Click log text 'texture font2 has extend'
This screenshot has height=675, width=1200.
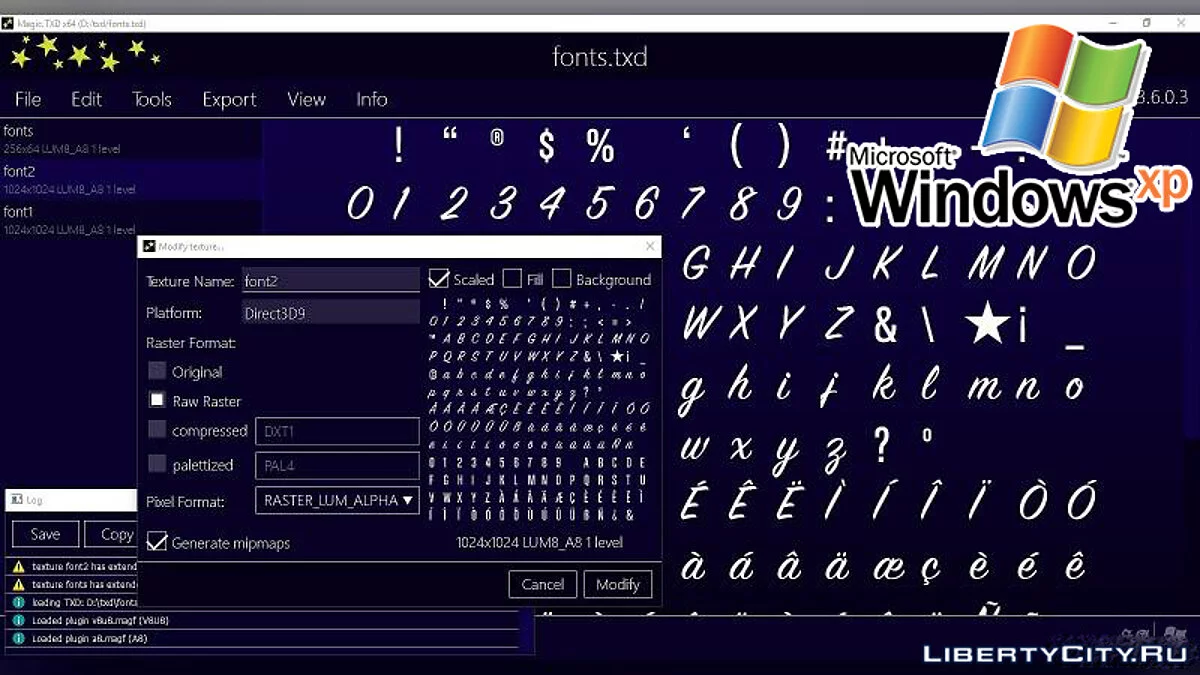point(84,566)
